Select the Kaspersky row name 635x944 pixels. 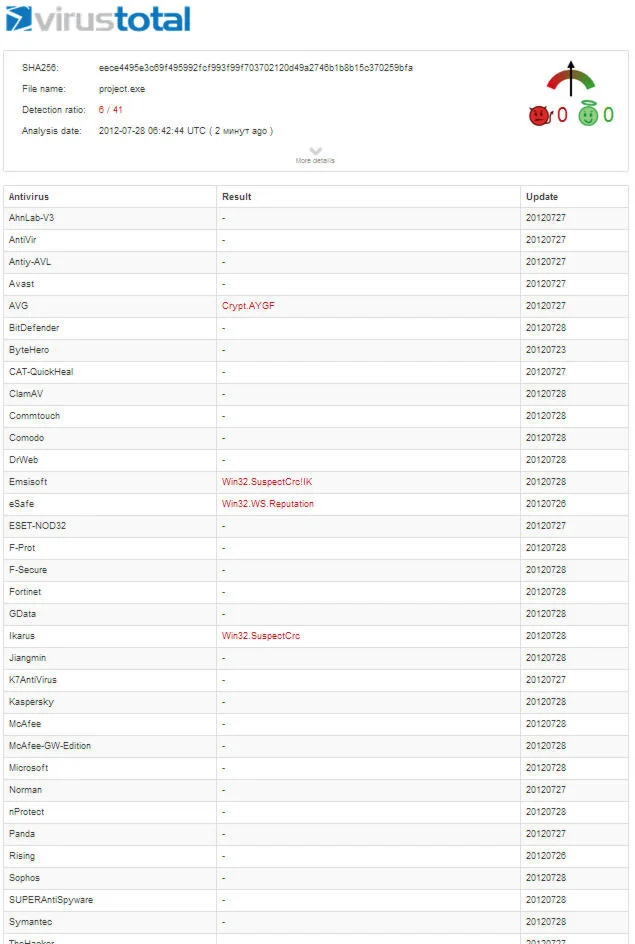[x=30, y=702]
